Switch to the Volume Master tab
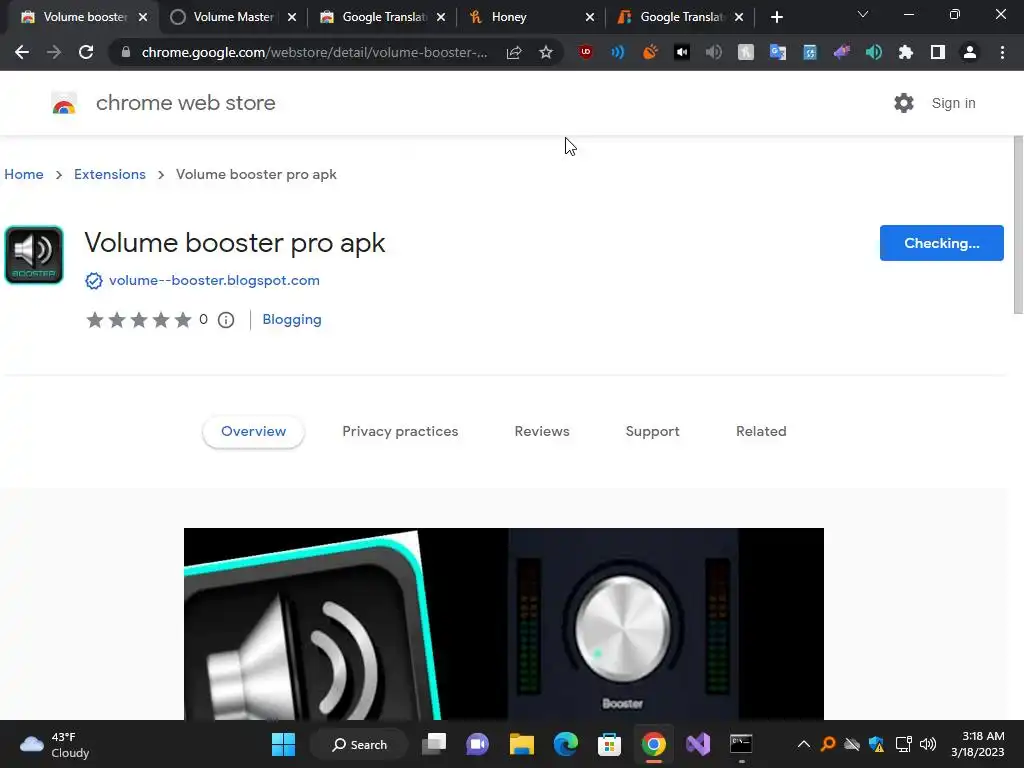 pyautogui.click(x=233, y=17)
